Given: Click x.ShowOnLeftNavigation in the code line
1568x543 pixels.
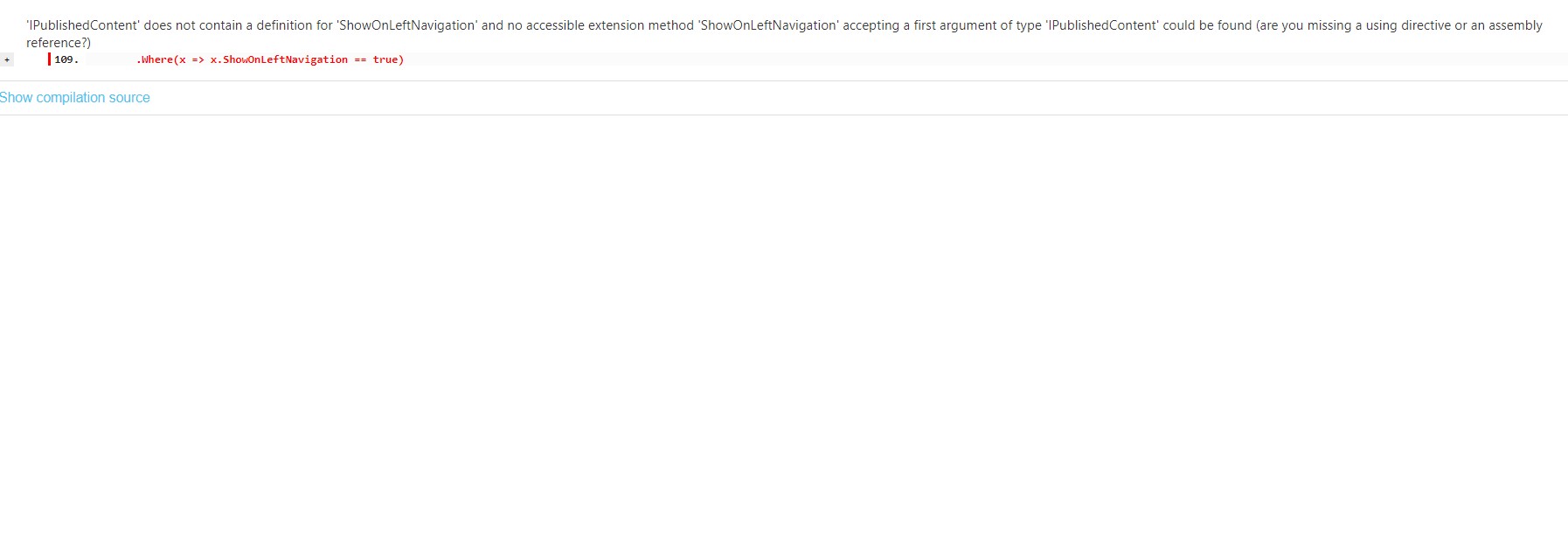Looking at the screenshot, I should pos(279,59).
